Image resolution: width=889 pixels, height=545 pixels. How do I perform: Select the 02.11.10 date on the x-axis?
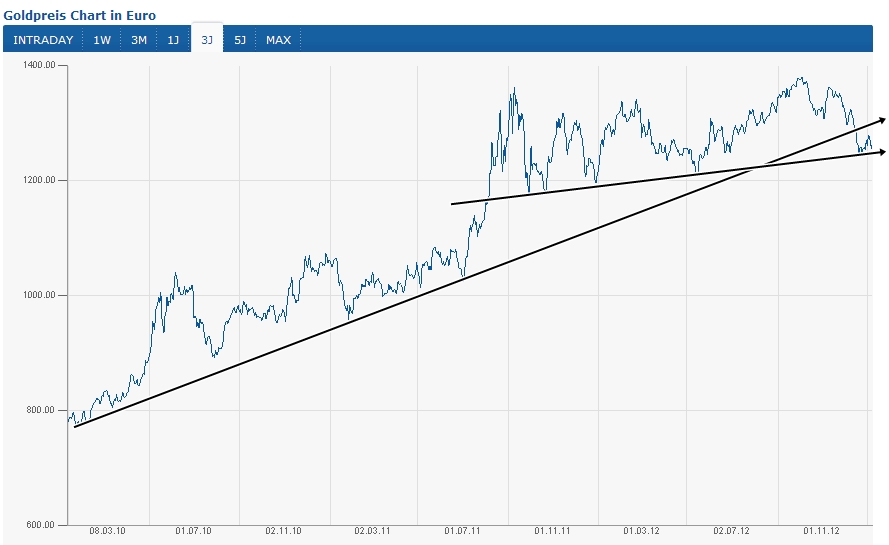tap(283, 535)
